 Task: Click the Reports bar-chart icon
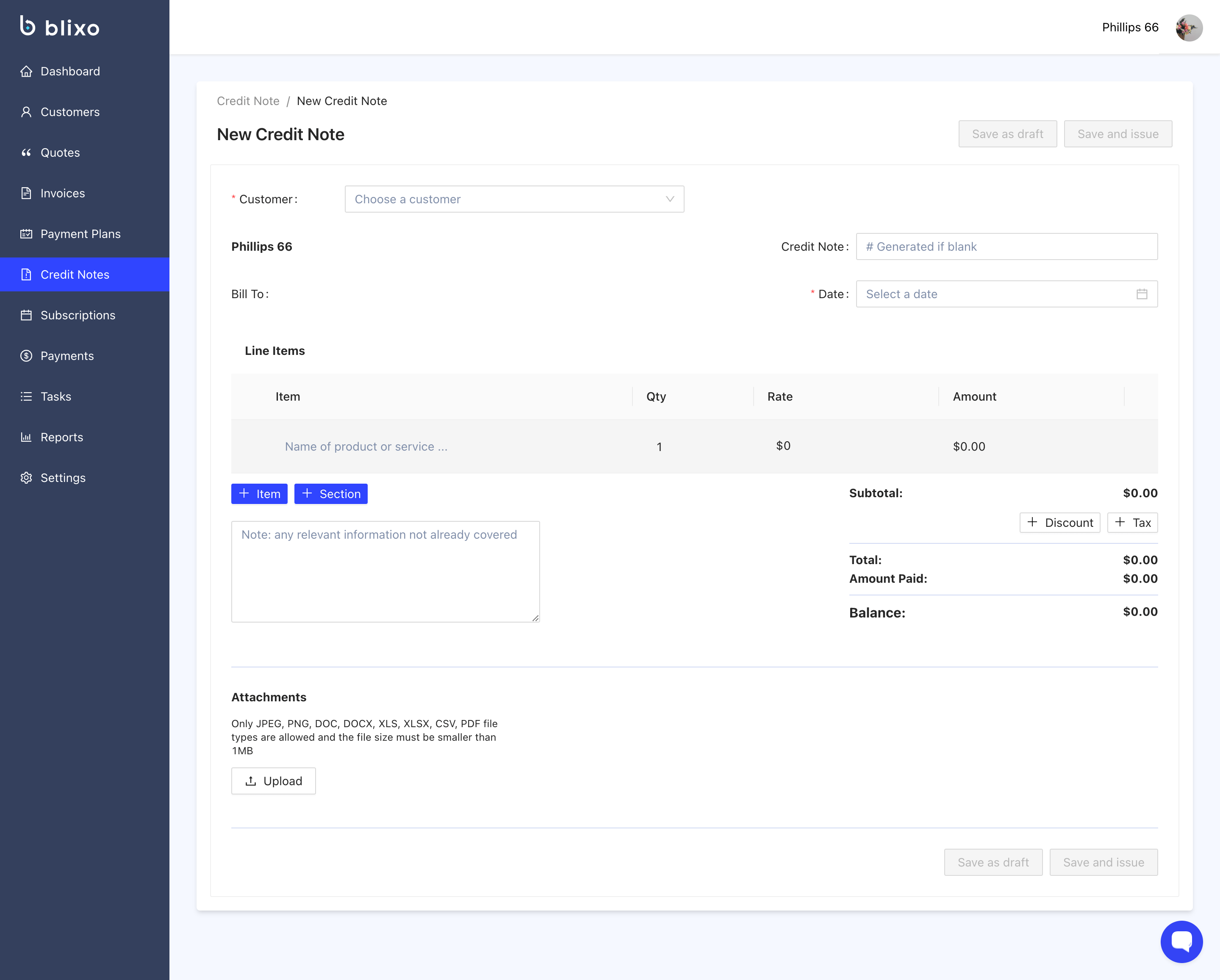coord(26,437)
